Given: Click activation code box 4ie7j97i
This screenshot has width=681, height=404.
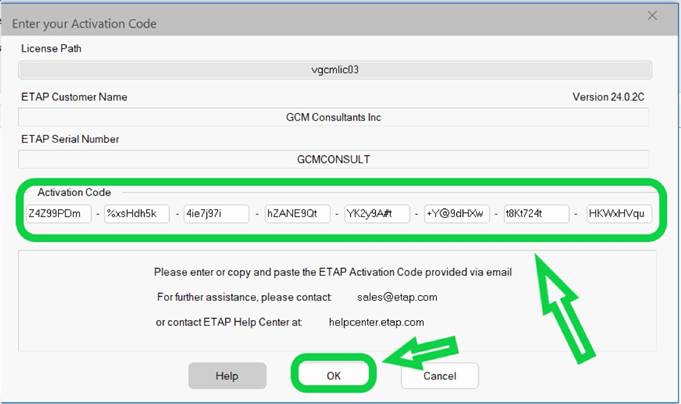Looking at the screenshot, I should [x=217, y=214].
